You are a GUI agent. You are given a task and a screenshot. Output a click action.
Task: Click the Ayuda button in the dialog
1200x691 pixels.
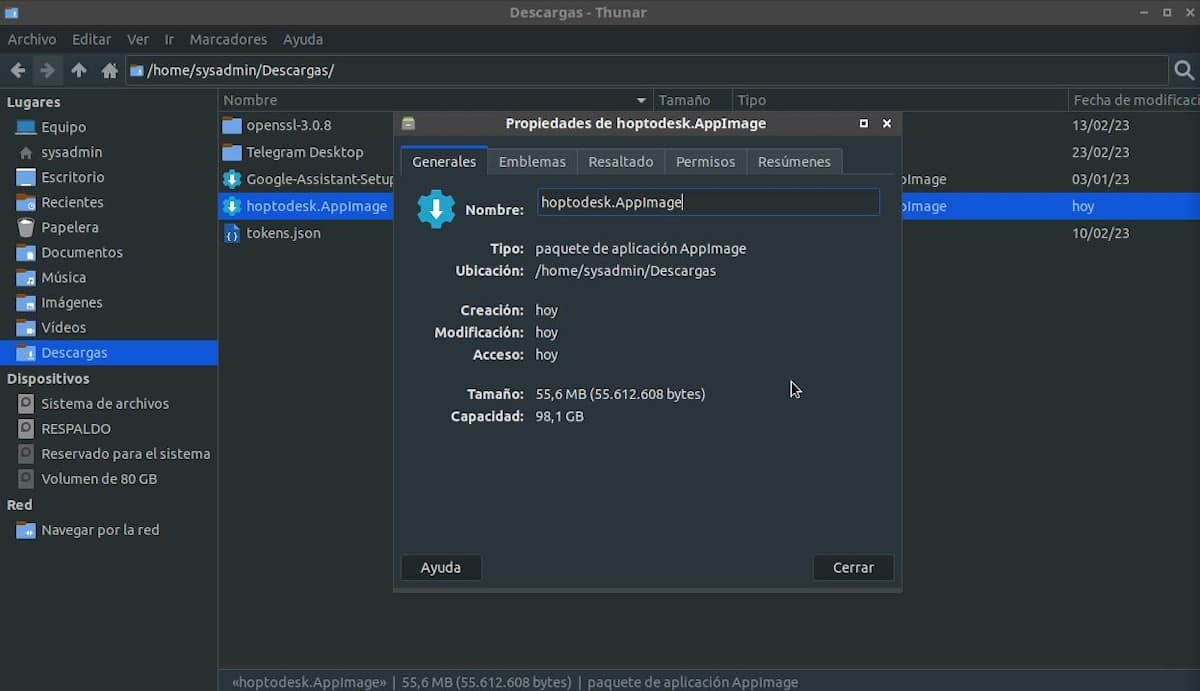[x=440, y=567]
